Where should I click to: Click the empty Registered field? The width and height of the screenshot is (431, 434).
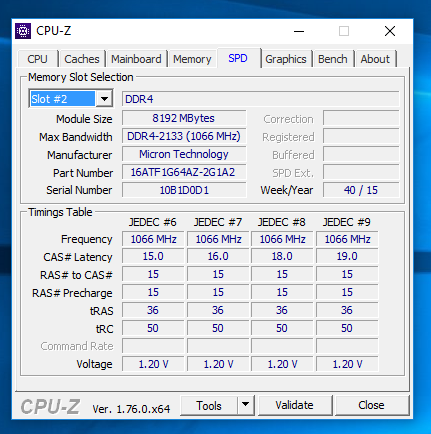[x=361, y=136]
